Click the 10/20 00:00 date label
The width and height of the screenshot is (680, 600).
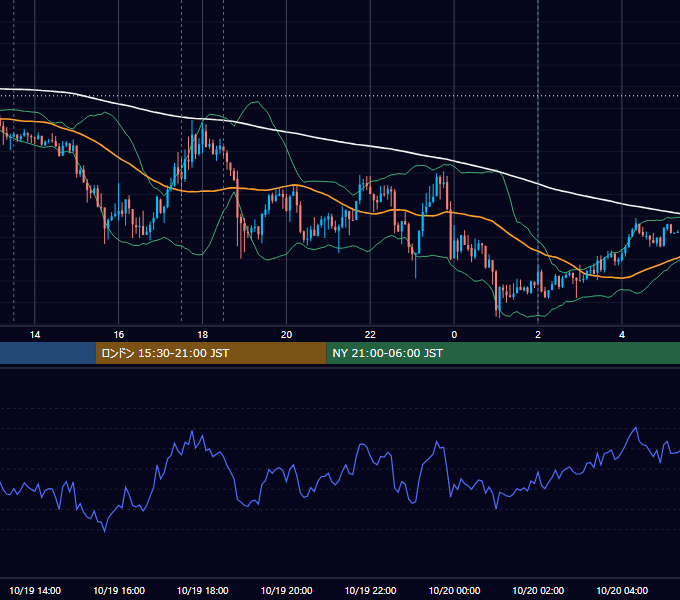tap(454, 590)
